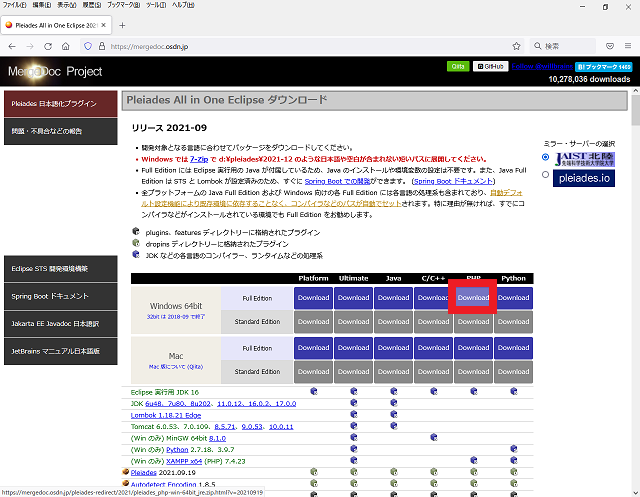Open the XAMPP x64 link
The image size is (640, 497).
coord(184,461)
